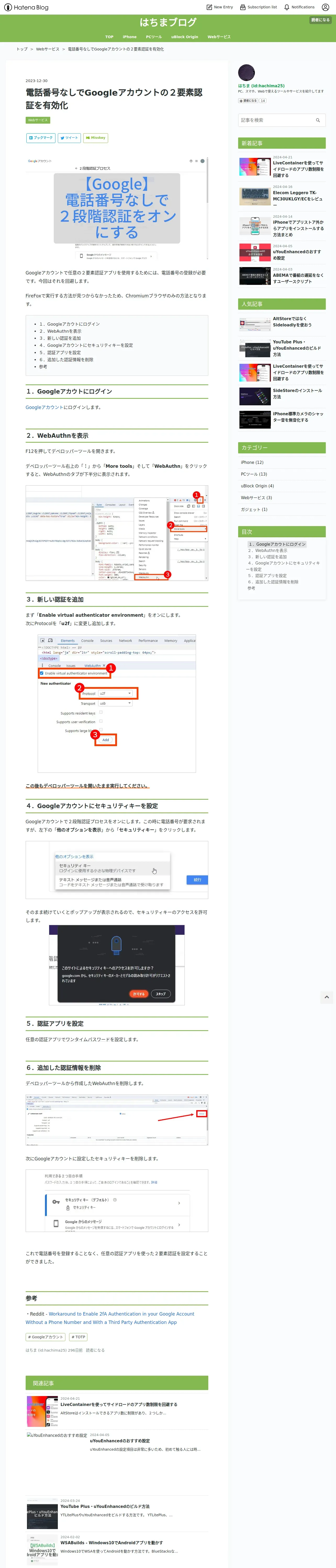Jump to '3．新しい認証を追加' in article contents list
Screen dimensions: 336x1568
(60, 338)
